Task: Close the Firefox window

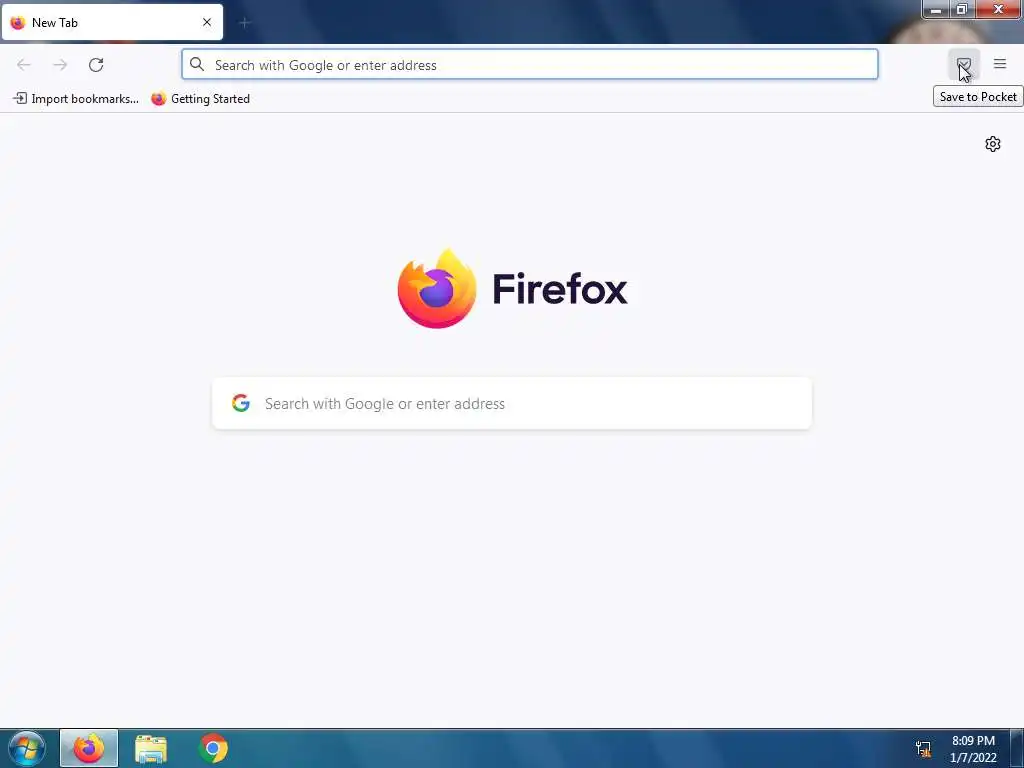Action: 999,9
